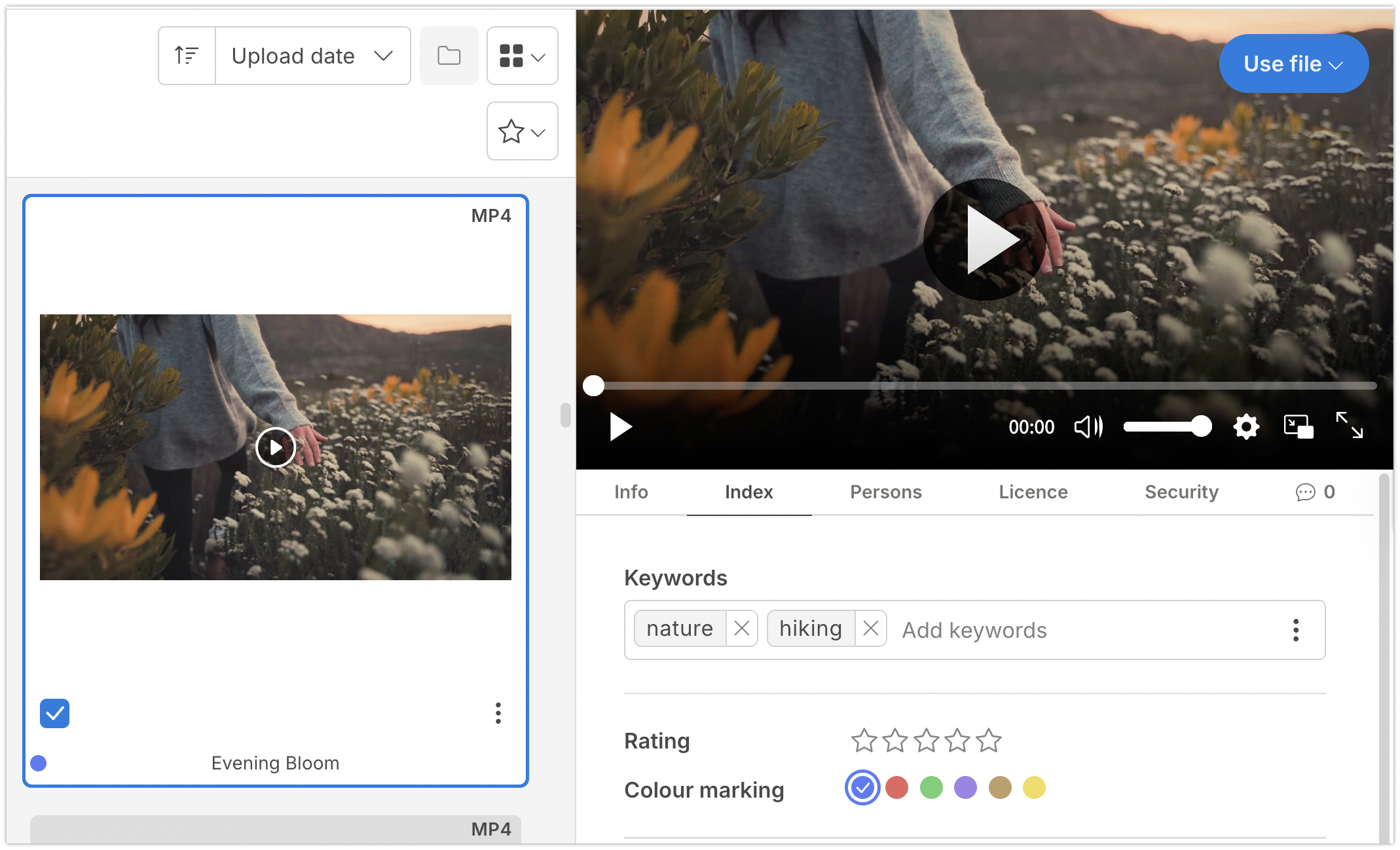The image size is (1400, 850).
Task: Set rating to five stars
Action: pyautogui.click(x=988, y=741)
